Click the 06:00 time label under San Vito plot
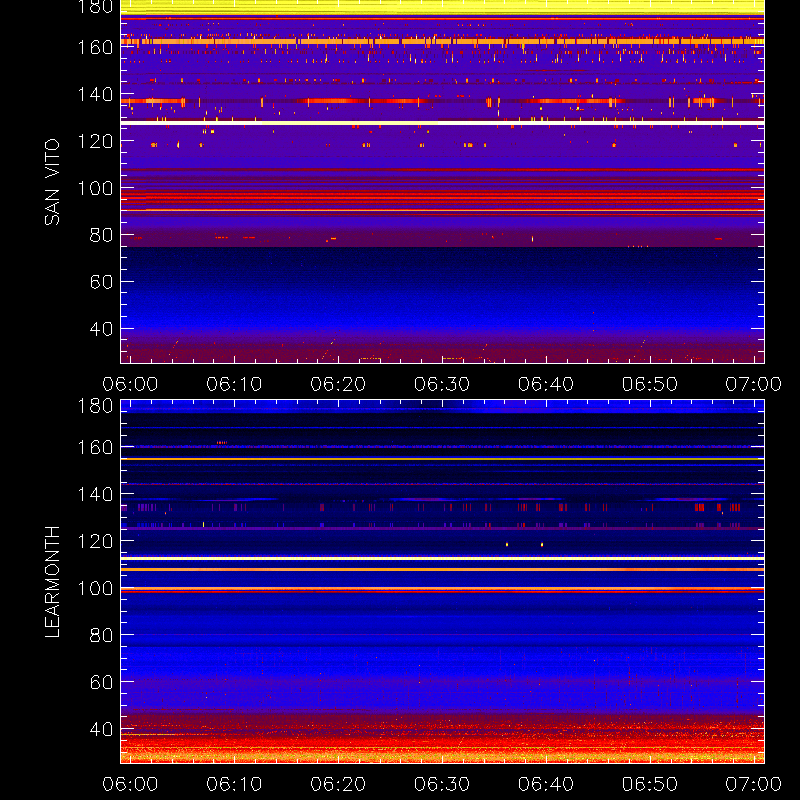 coord(130,384)
